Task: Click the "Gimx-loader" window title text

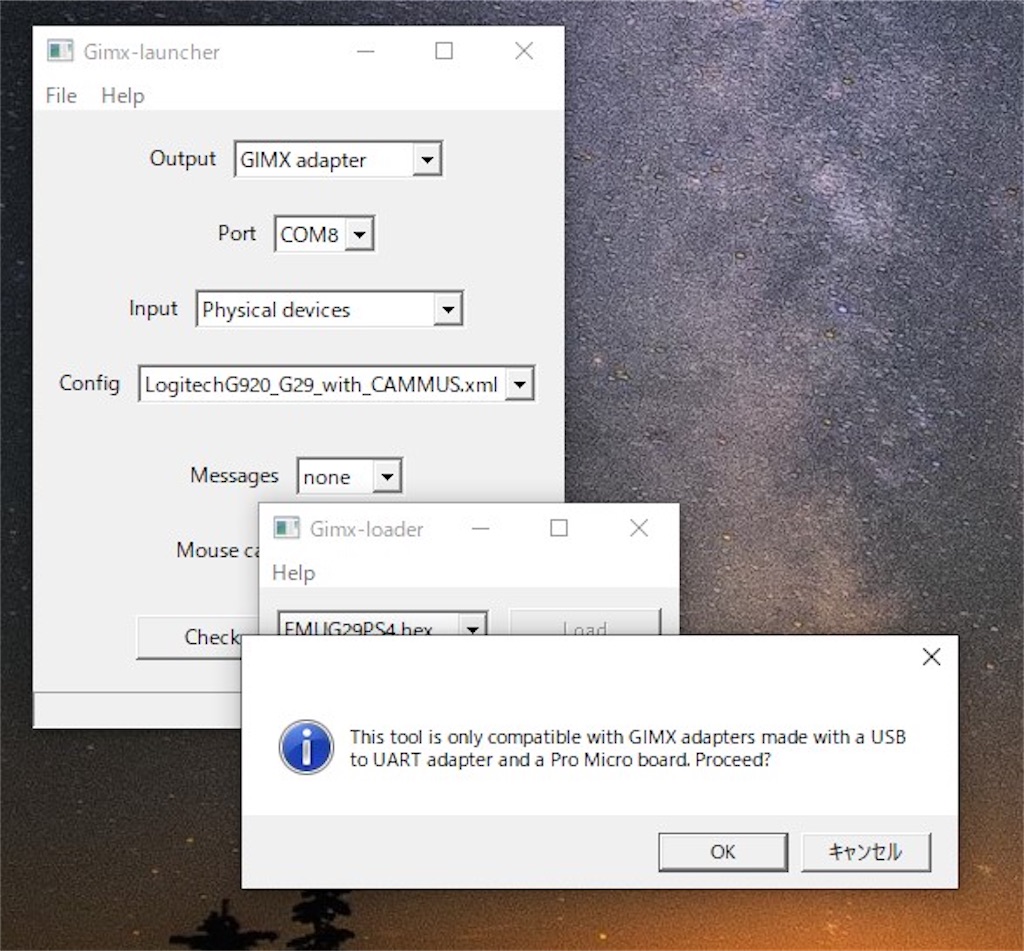Action: pyautogui.click(x=366, y=528)
